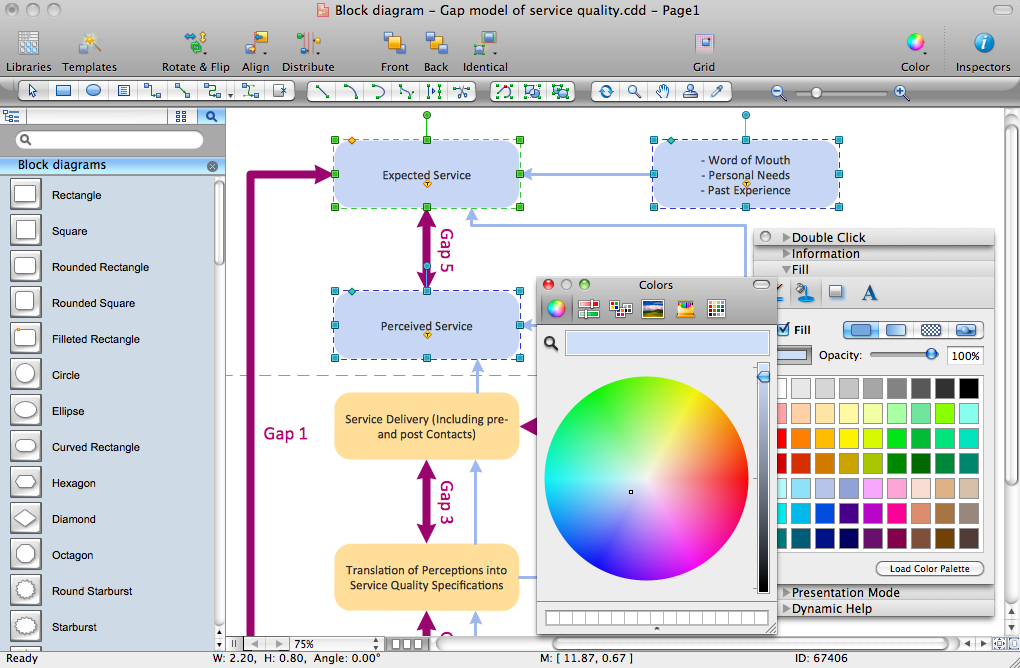Open the shadow properties icon

coord(836,293)
